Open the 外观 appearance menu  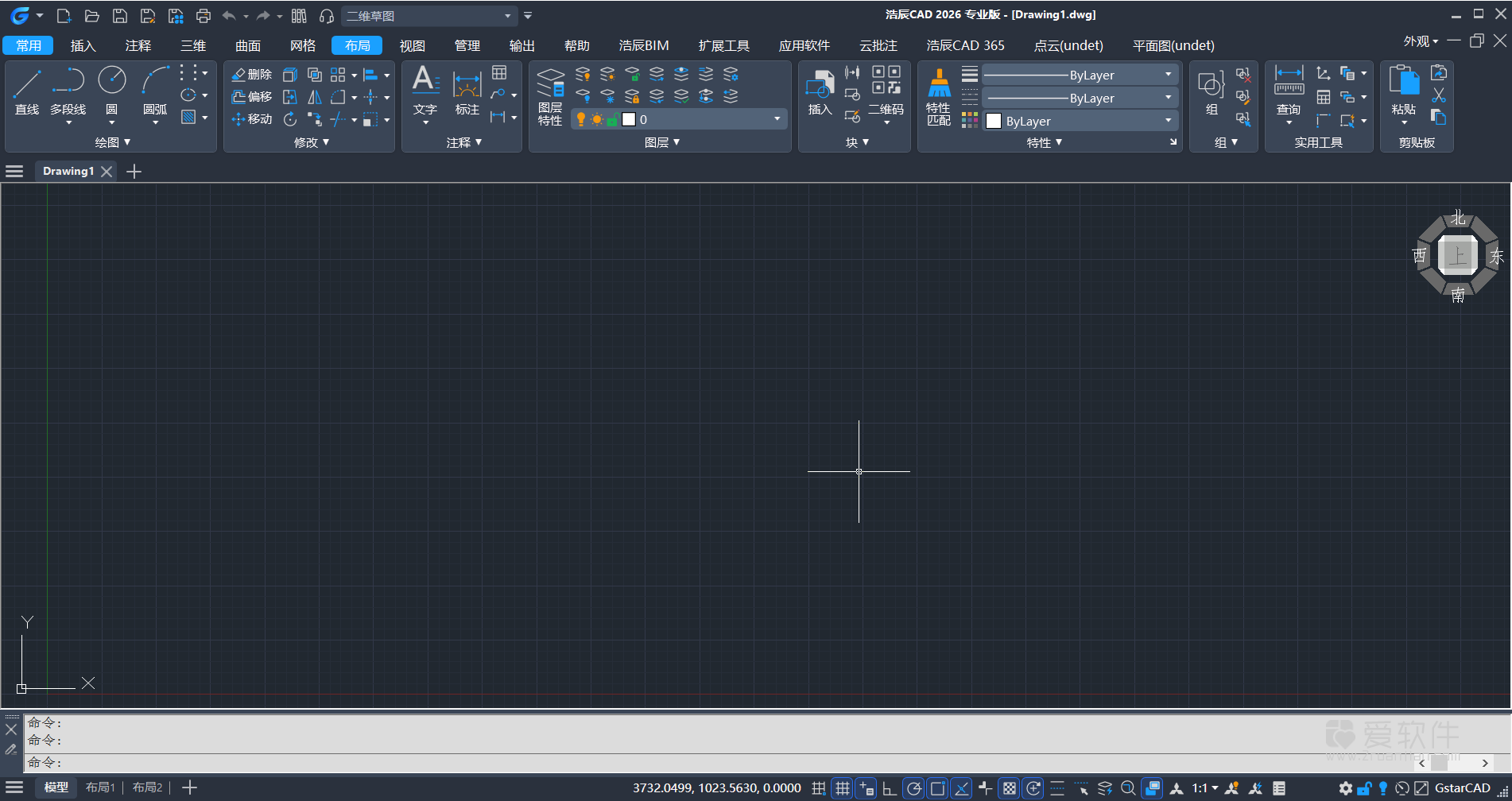tap(1421, 41)
